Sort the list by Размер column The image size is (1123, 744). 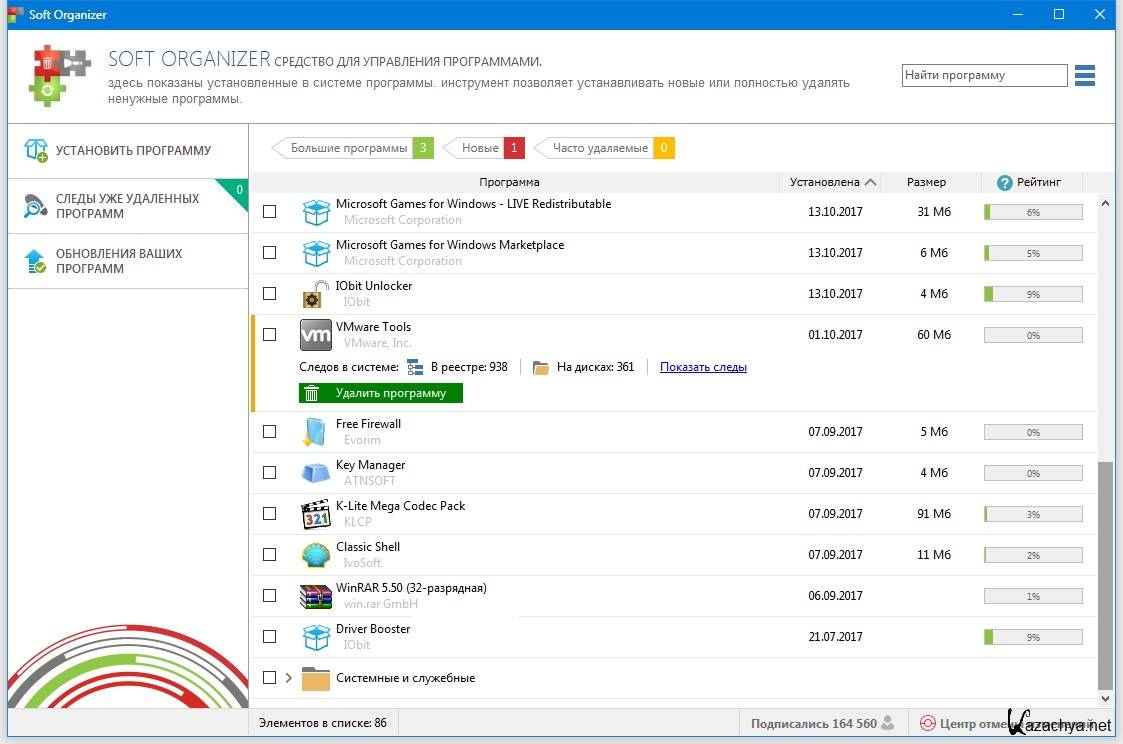(x=926, y=182)
